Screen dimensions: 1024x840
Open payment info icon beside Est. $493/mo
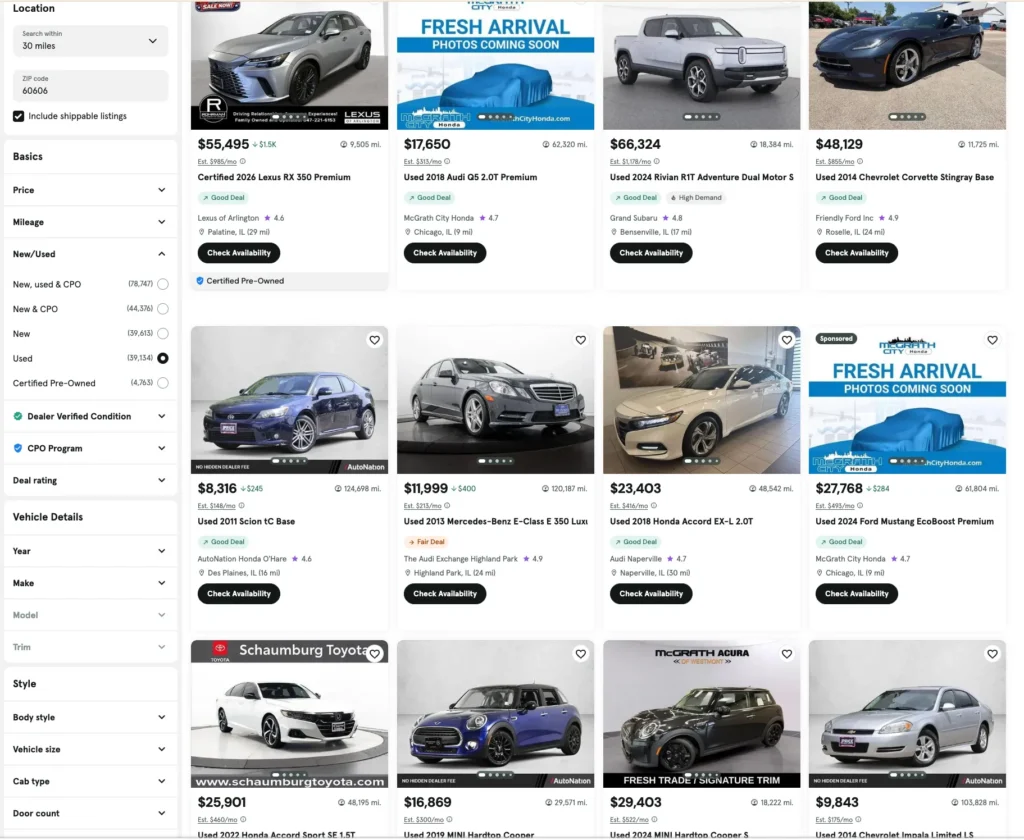[x=860, y=506]
